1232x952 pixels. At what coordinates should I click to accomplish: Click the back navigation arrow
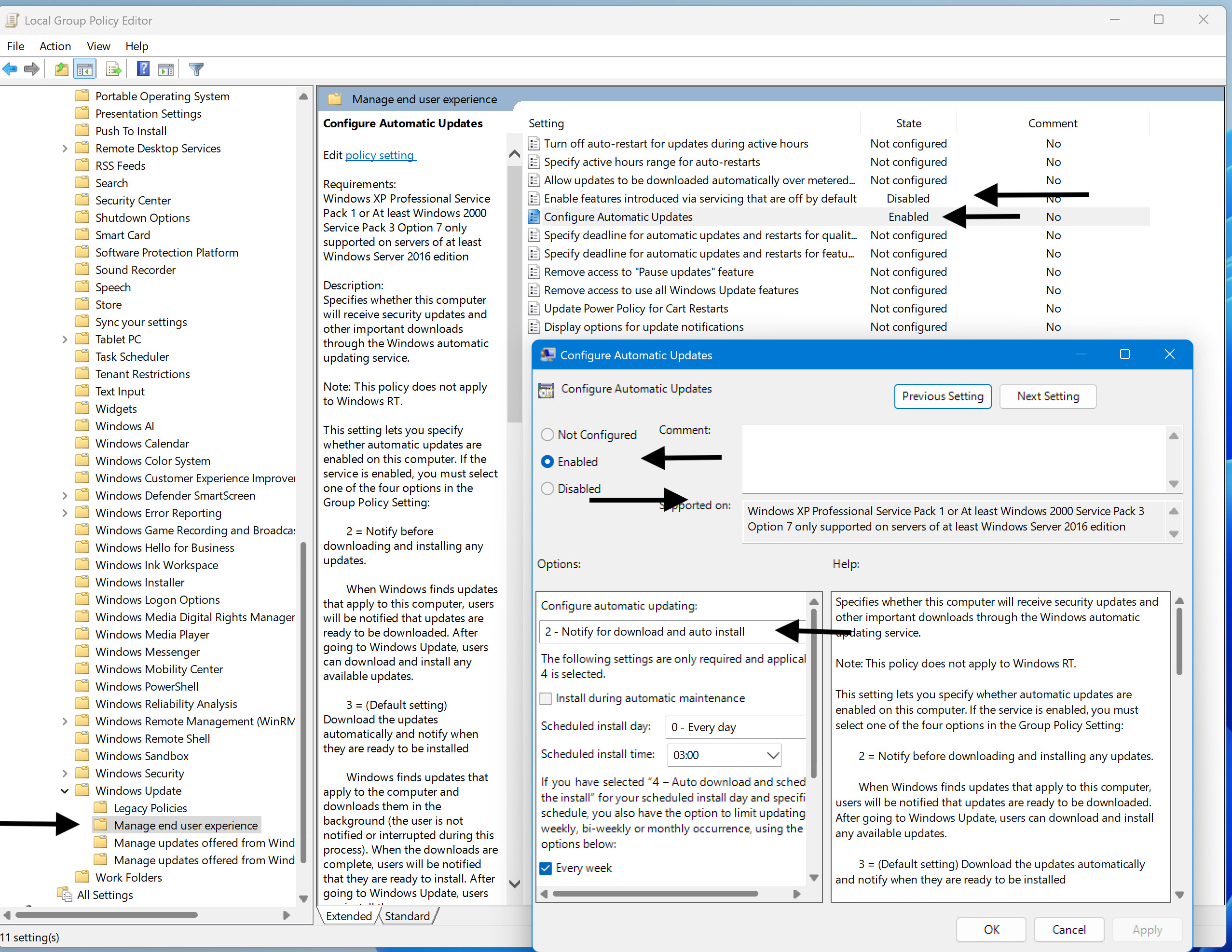[x=10, y=68]
